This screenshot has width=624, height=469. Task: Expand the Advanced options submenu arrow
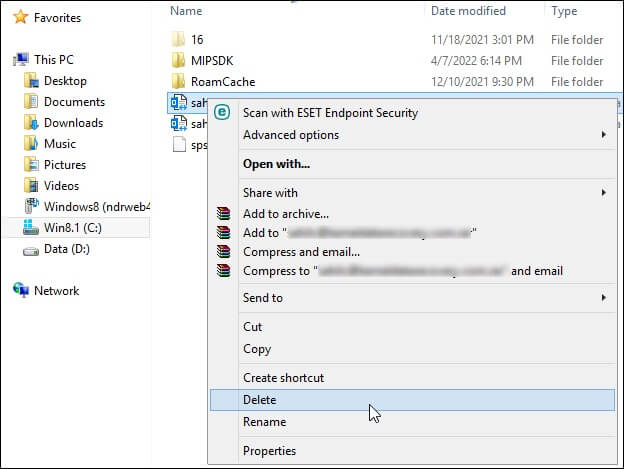tap(603, 135)
